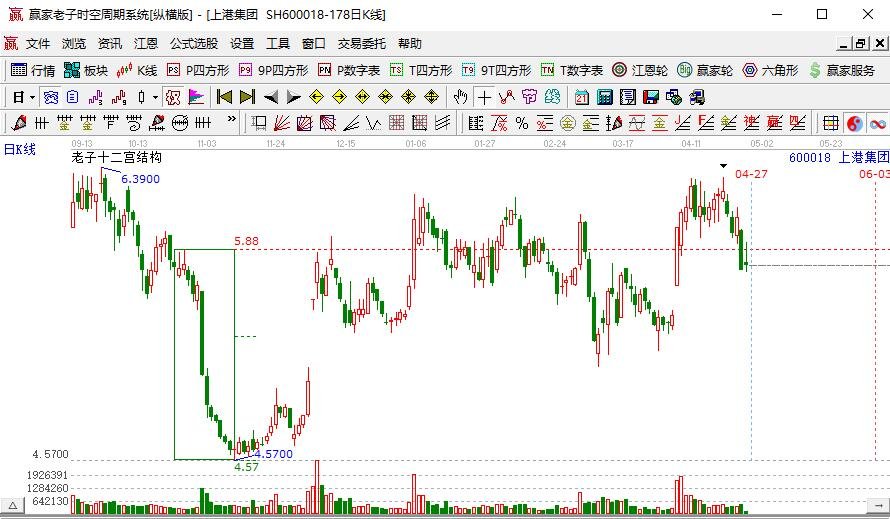Click the pencil drawing tool icon

click(x=19, y=123)
